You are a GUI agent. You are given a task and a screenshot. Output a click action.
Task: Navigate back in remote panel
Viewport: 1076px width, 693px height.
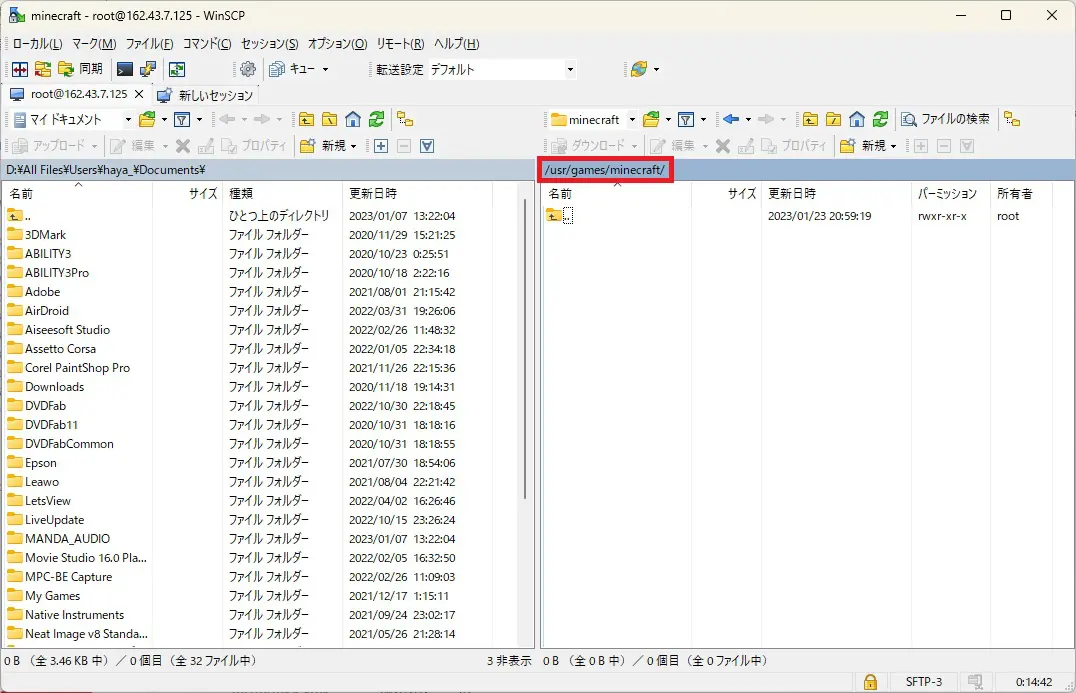click(731, 119)
